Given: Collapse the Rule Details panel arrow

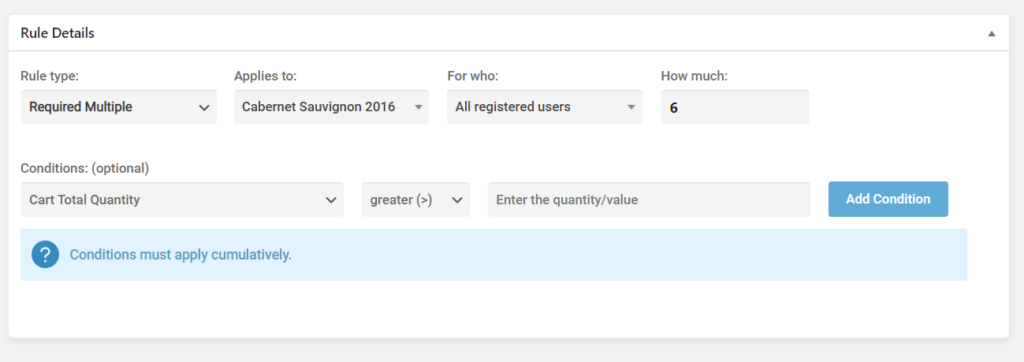Looking at the screenshot, I should (x=991, y=33).
